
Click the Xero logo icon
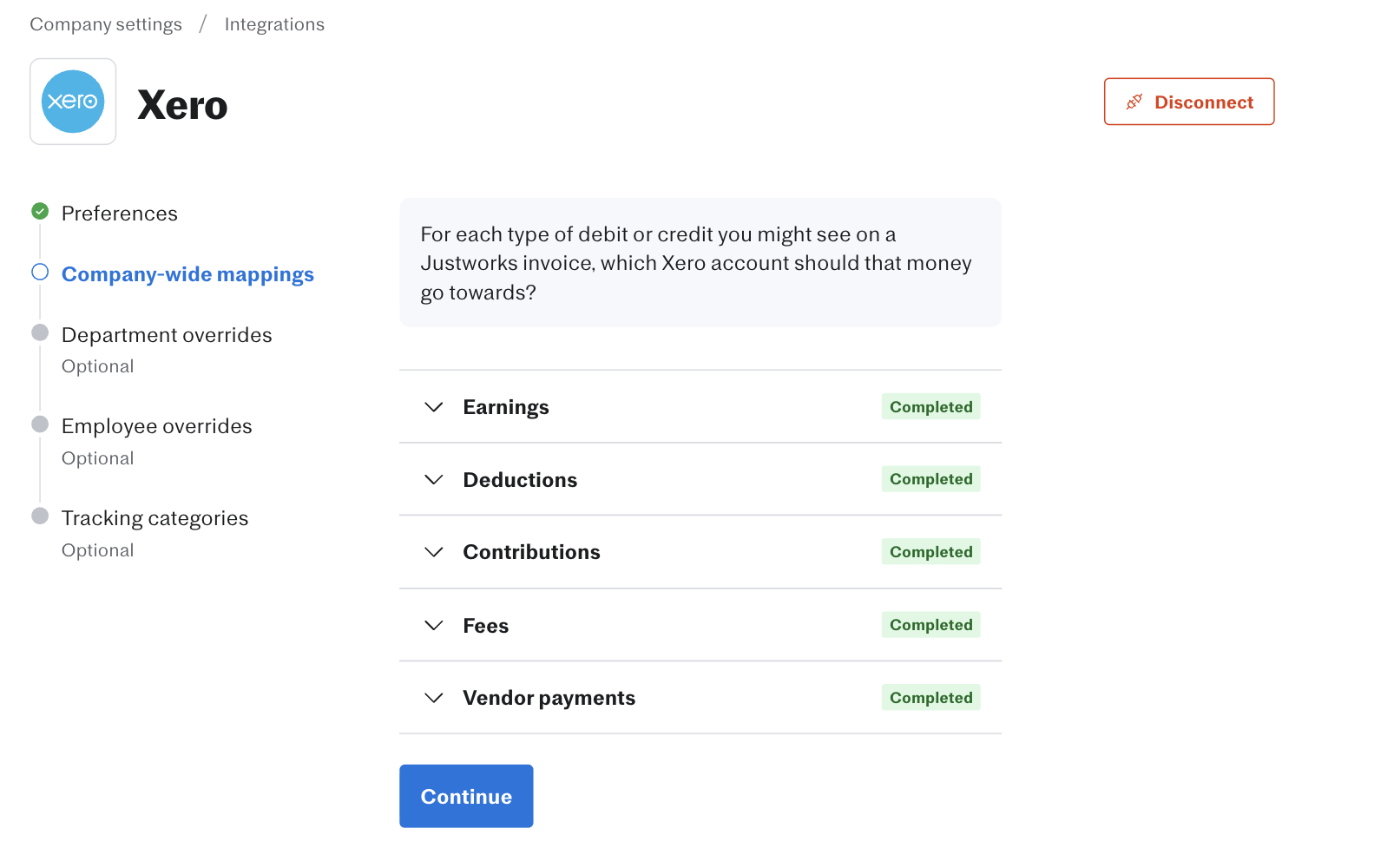73,102
